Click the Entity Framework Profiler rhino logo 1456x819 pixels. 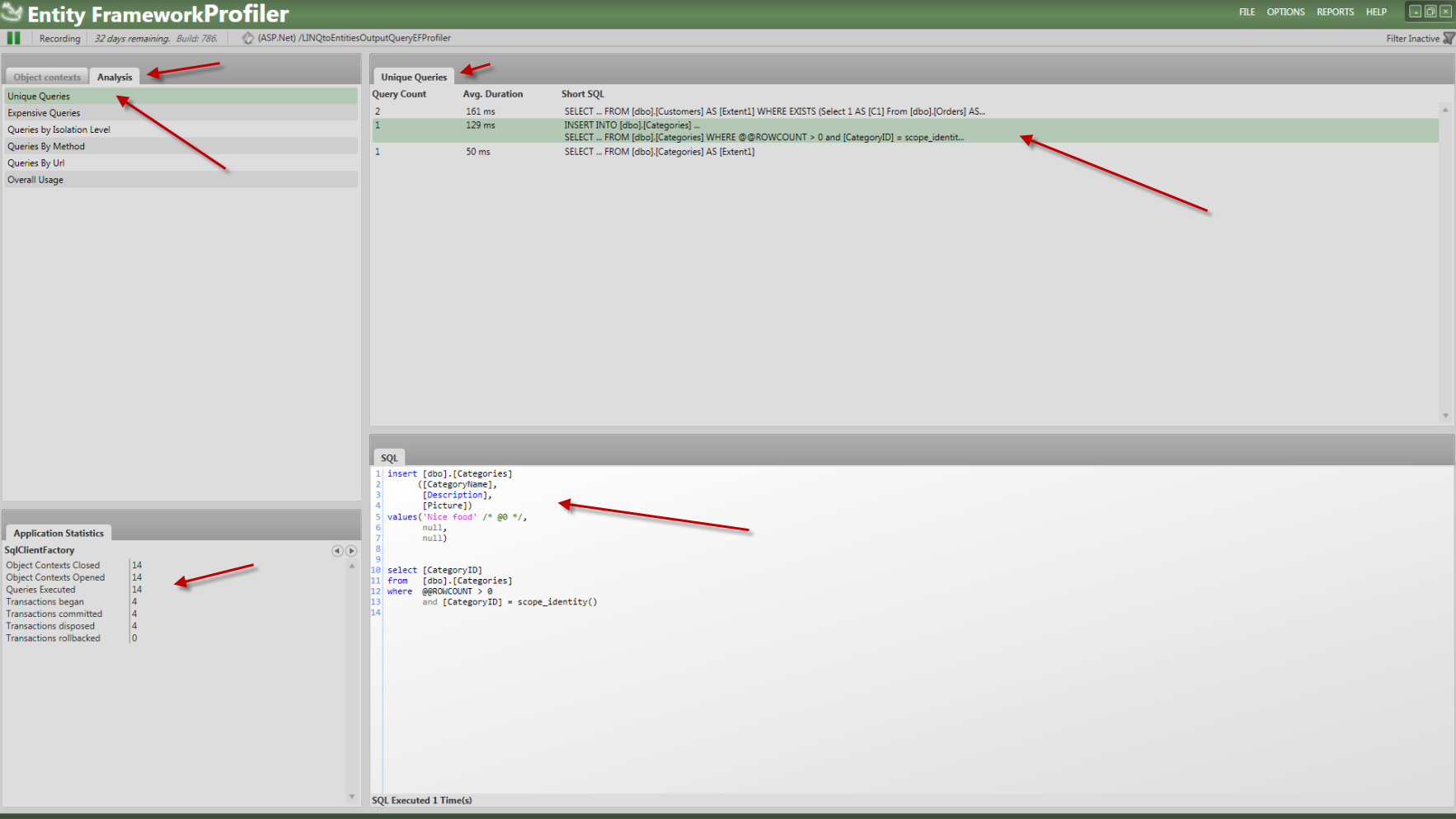tap(12, 12)
